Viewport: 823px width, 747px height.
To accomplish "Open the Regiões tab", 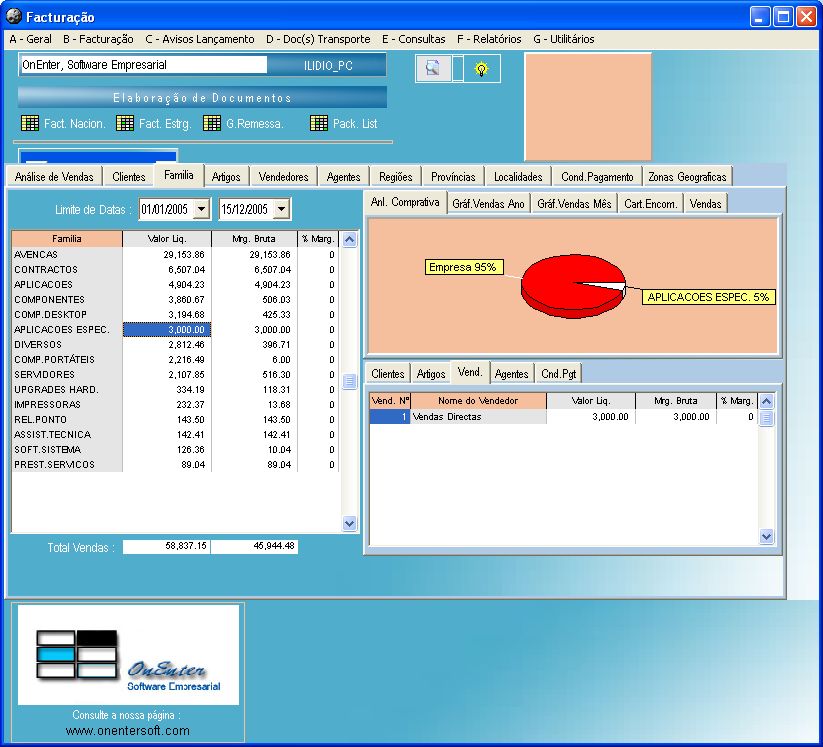I will (x=396, y=177).
